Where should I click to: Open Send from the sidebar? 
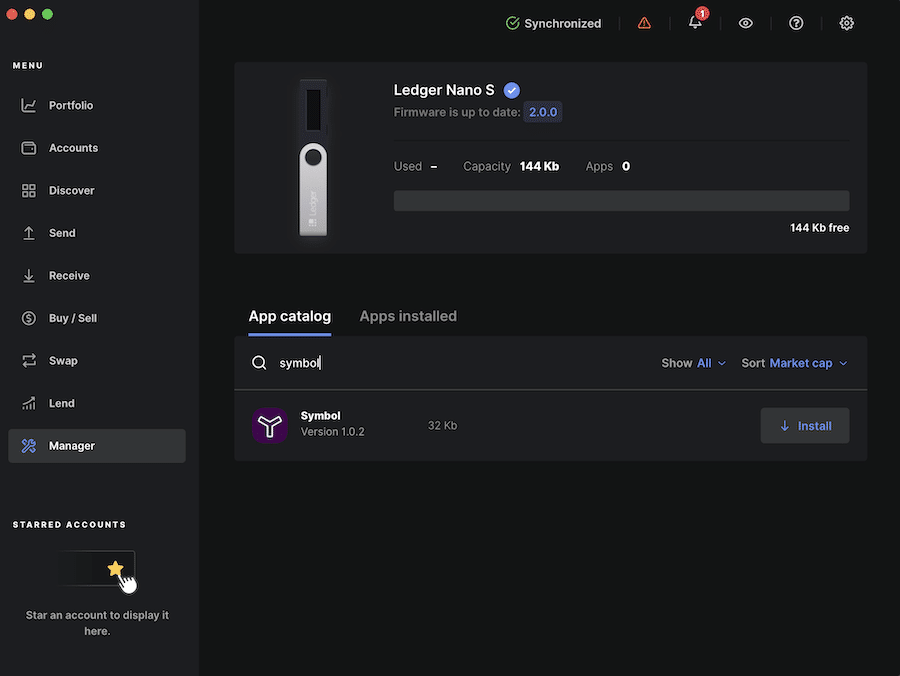coord(97,233)
